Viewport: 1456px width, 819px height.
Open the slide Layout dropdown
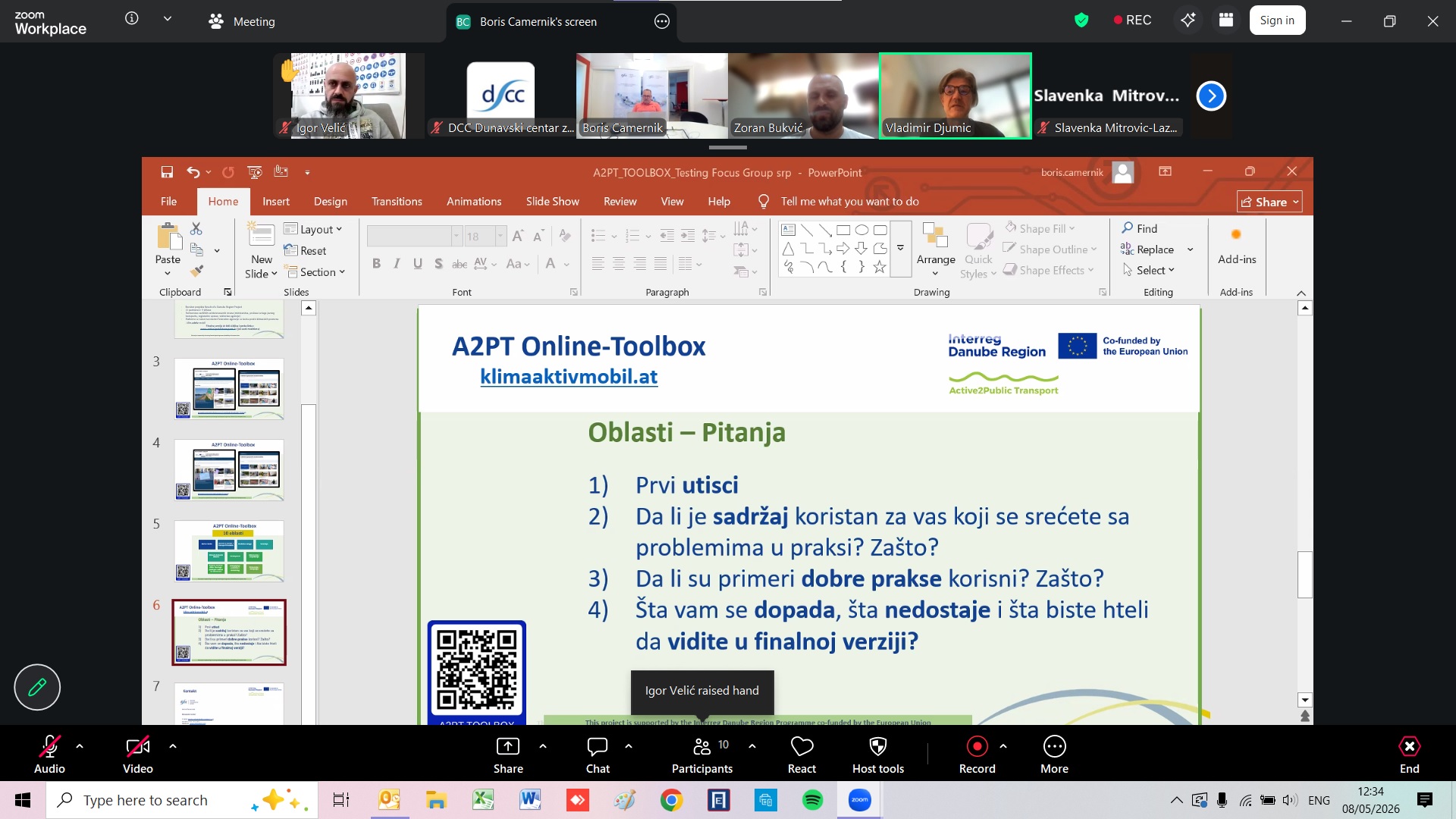(x=313, y=229)
